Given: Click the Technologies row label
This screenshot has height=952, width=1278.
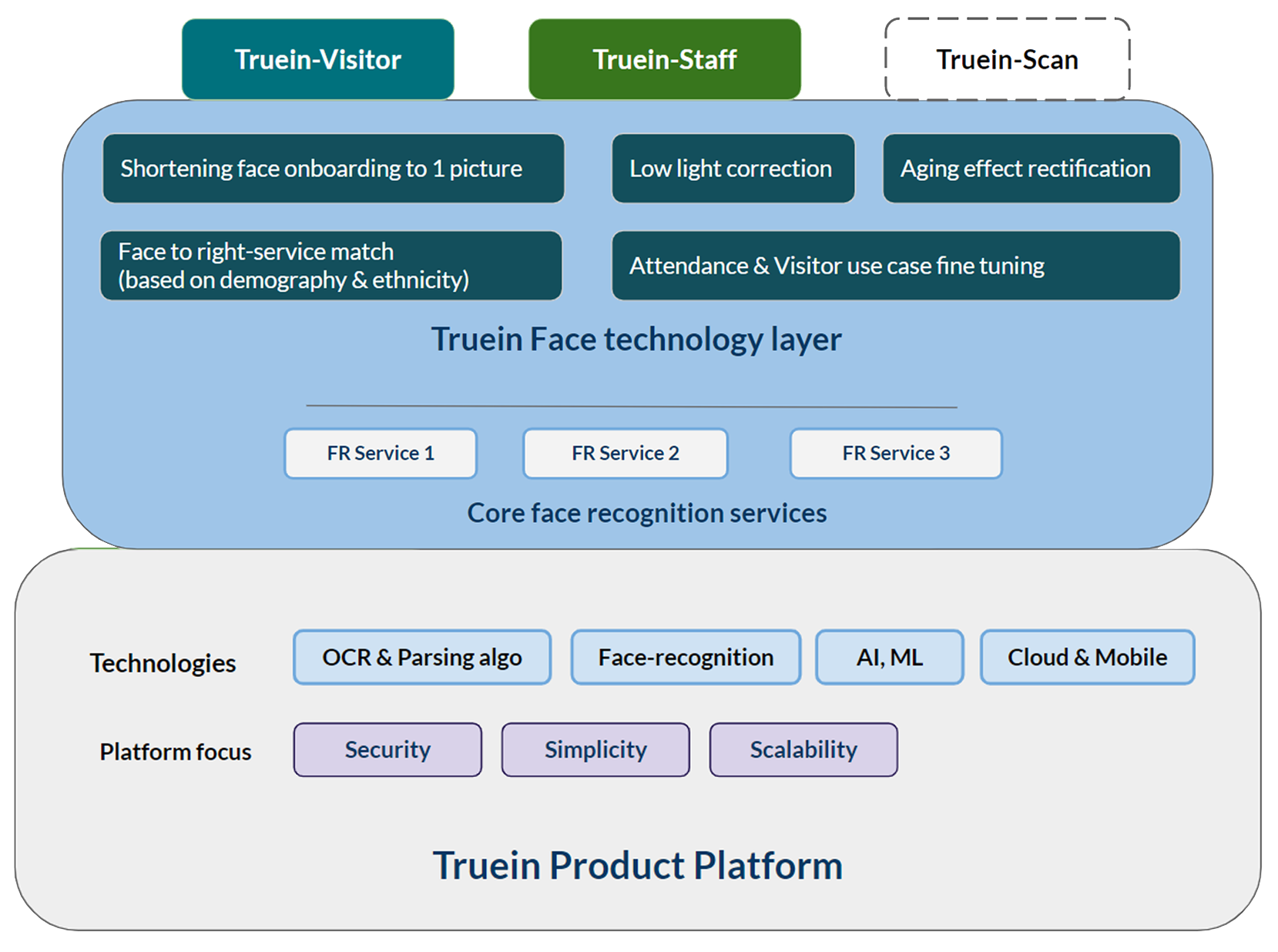Looking at the screenshot, I should tap(163, 663).
